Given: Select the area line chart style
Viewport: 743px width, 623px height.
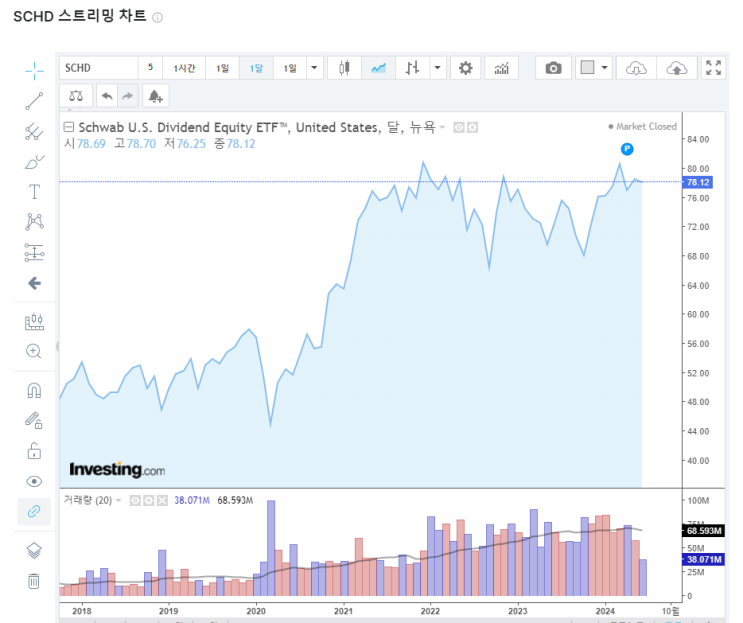Looking at the screenshot, I should [x=379, y=68].
